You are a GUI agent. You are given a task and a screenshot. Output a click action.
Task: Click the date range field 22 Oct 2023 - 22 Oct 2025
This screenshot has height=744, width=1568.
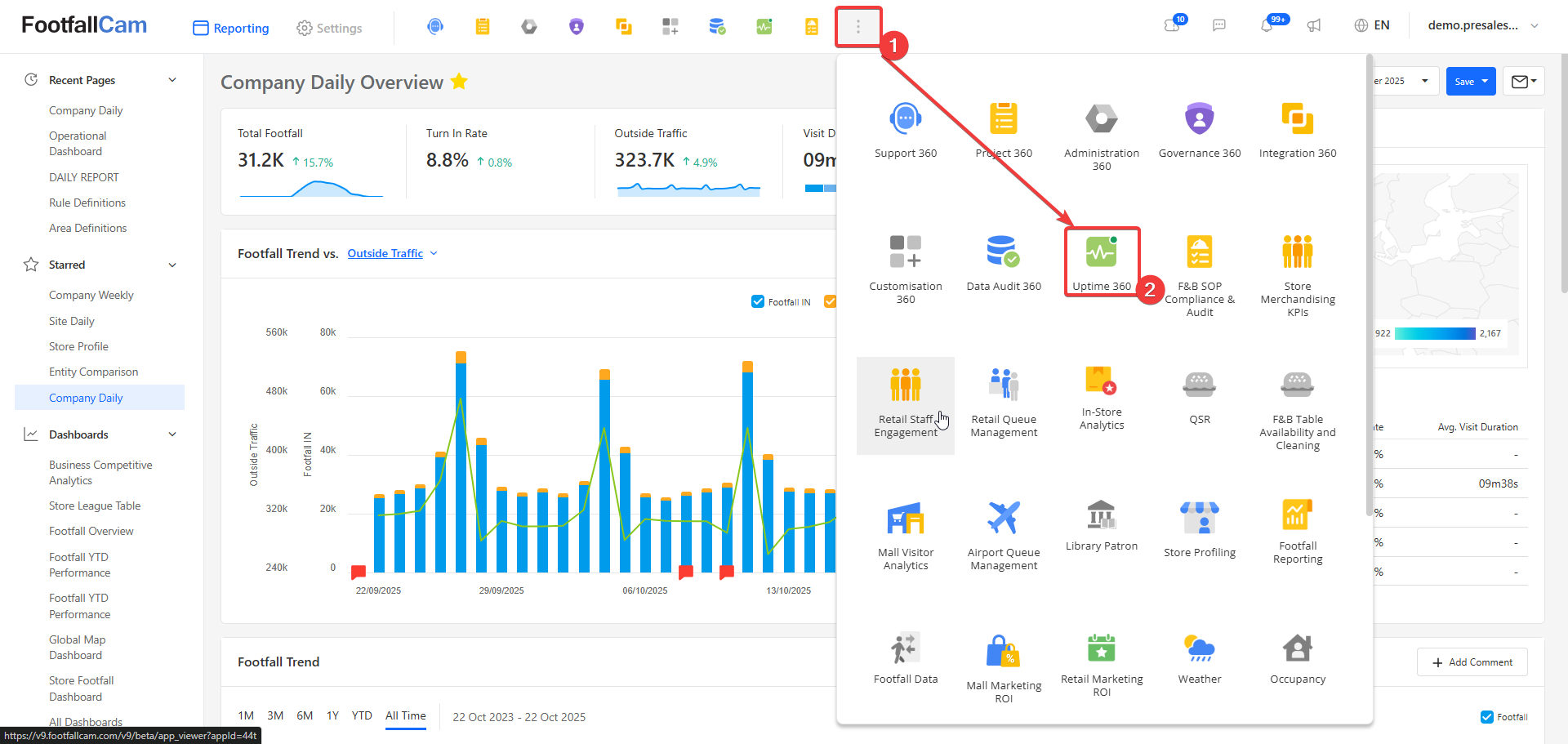[519, 717]
